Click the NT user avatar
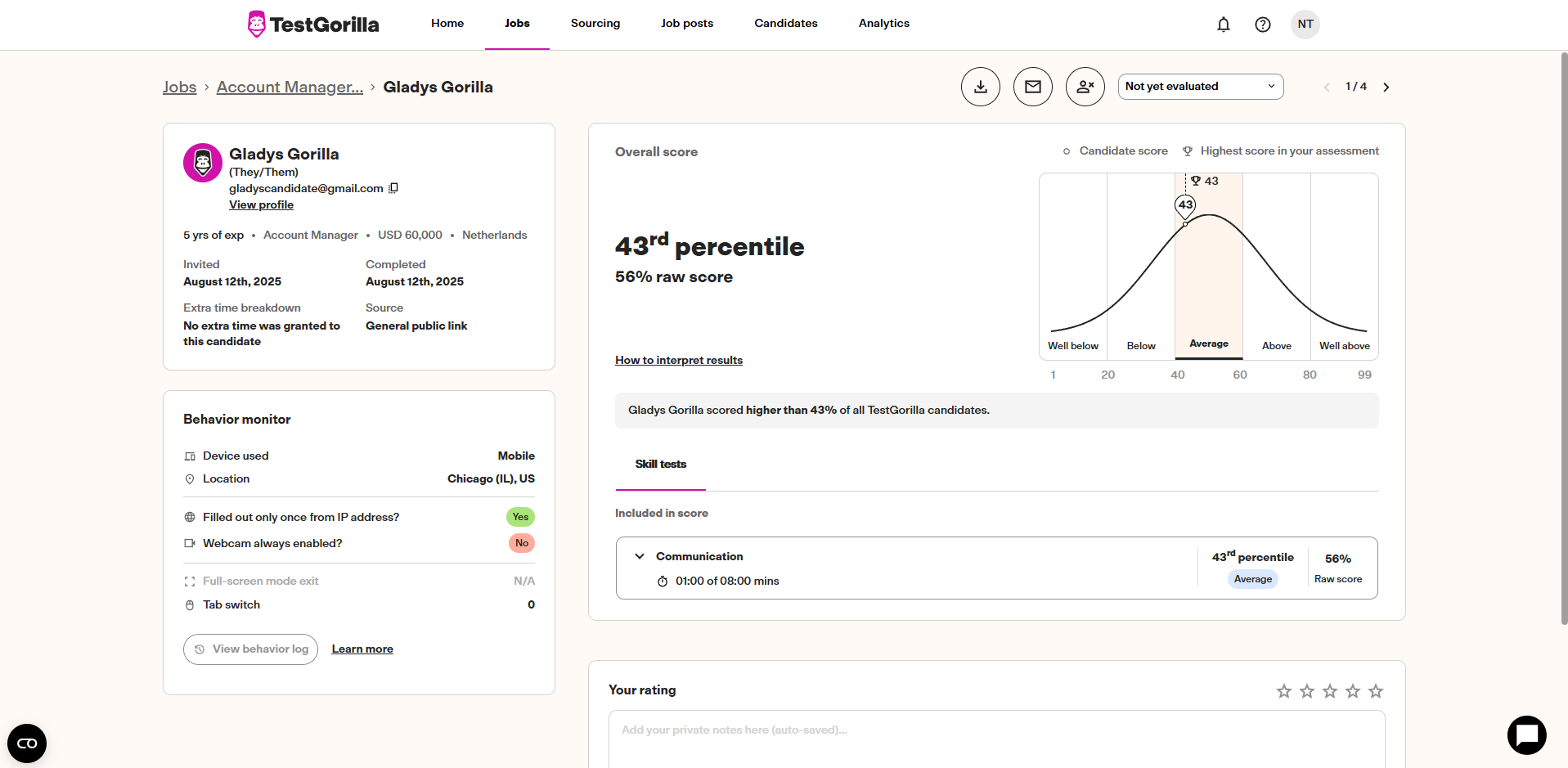Viewport: 1568px width, 768px height. [x=1305, y=25]
